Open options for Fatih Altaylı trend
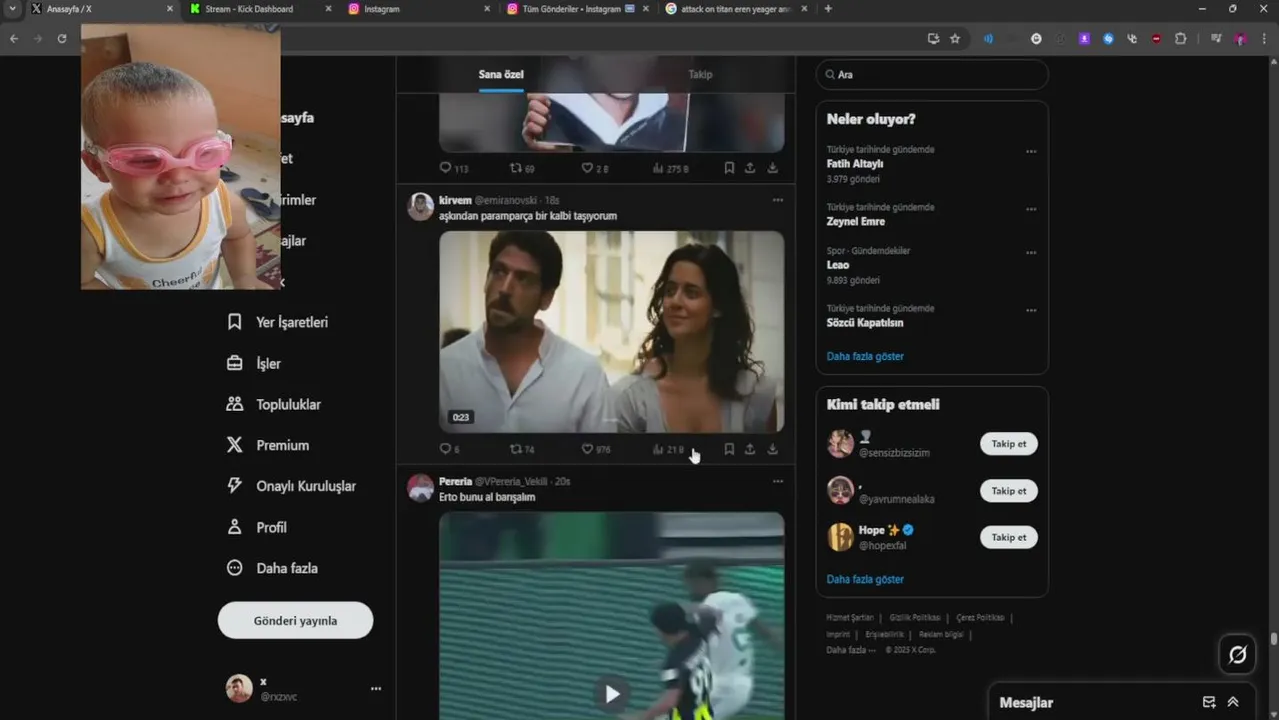The image size is (1279, 720). point(1031,152)
